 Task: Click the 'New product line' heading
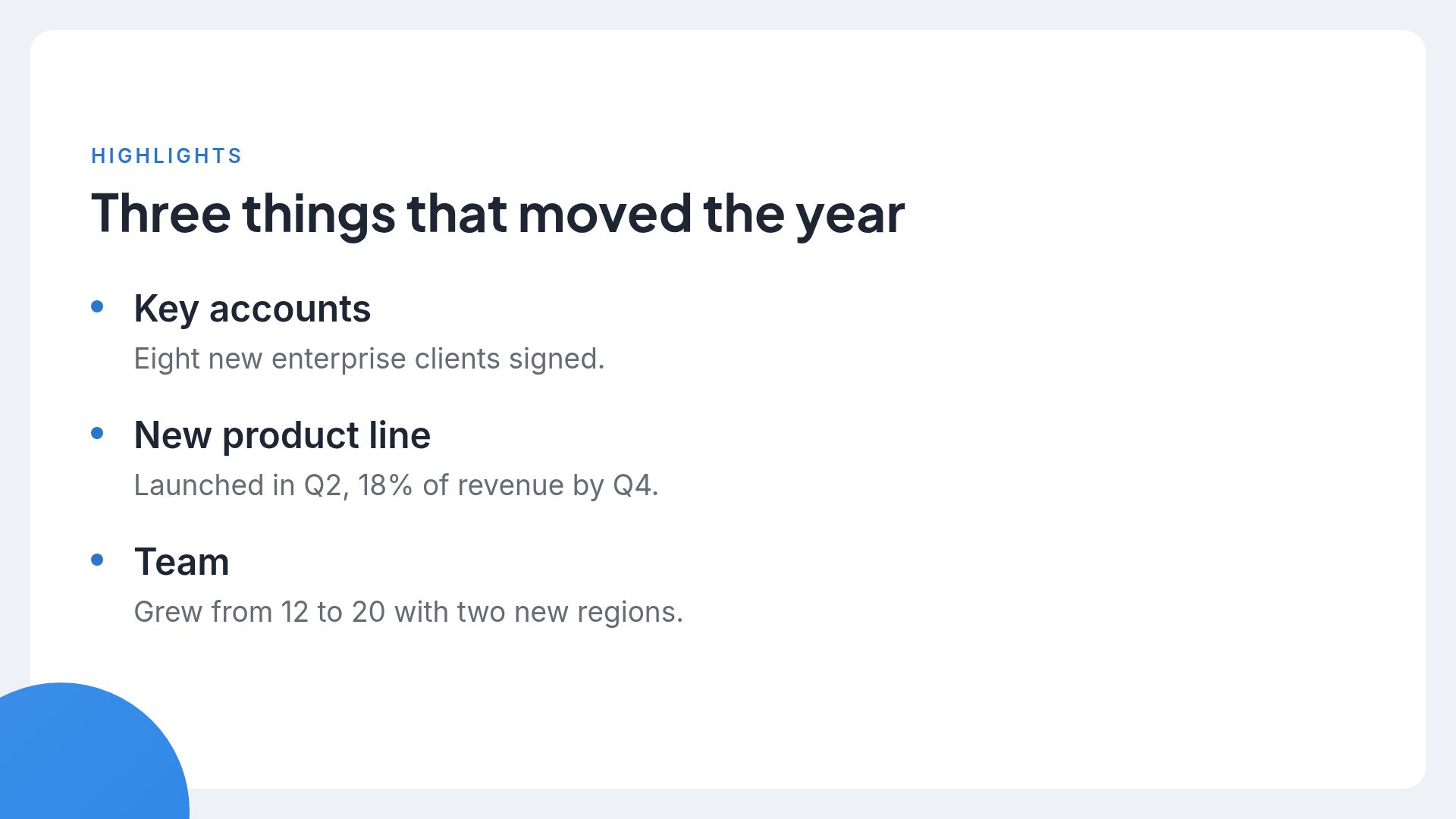pos(282,436)
